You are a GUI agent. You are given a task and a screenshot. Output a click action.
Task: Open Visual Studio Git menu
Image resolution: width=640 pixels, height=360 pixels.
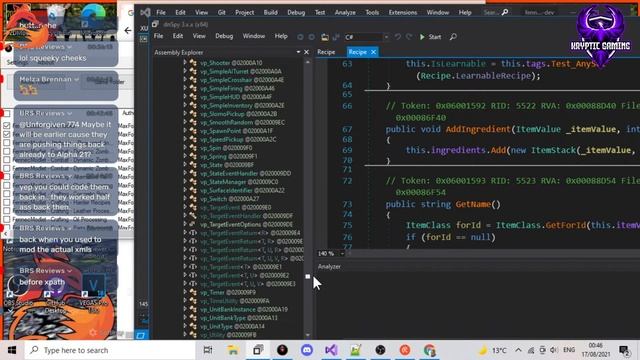point(222,13)
